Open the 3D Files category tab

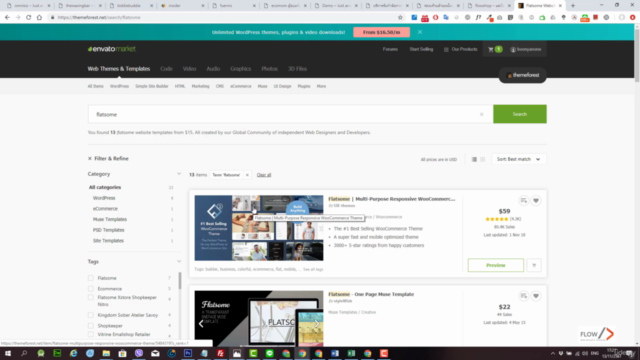297,69
